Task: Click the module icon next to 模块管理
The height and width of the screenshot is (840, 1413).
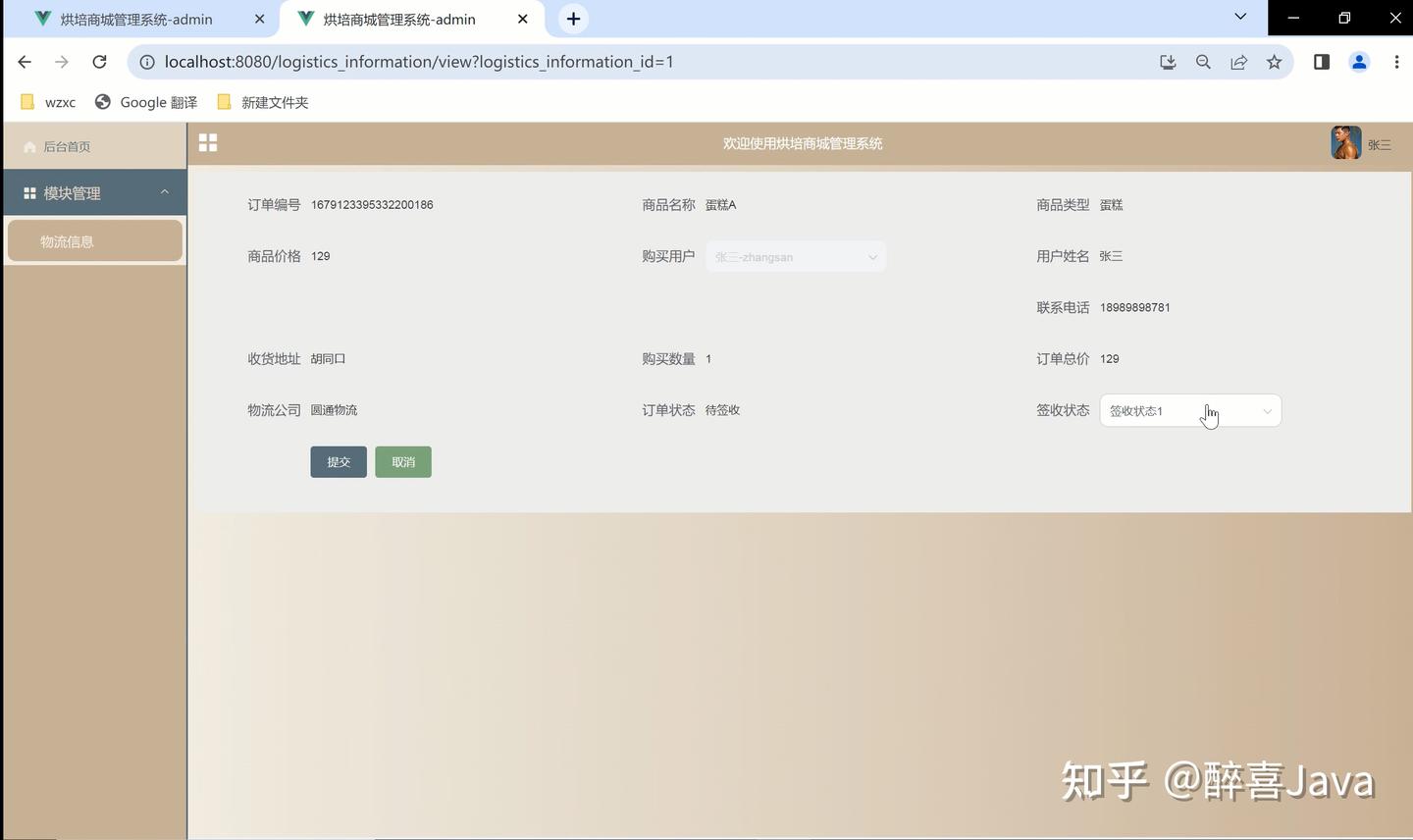Action: pos(29,192)
